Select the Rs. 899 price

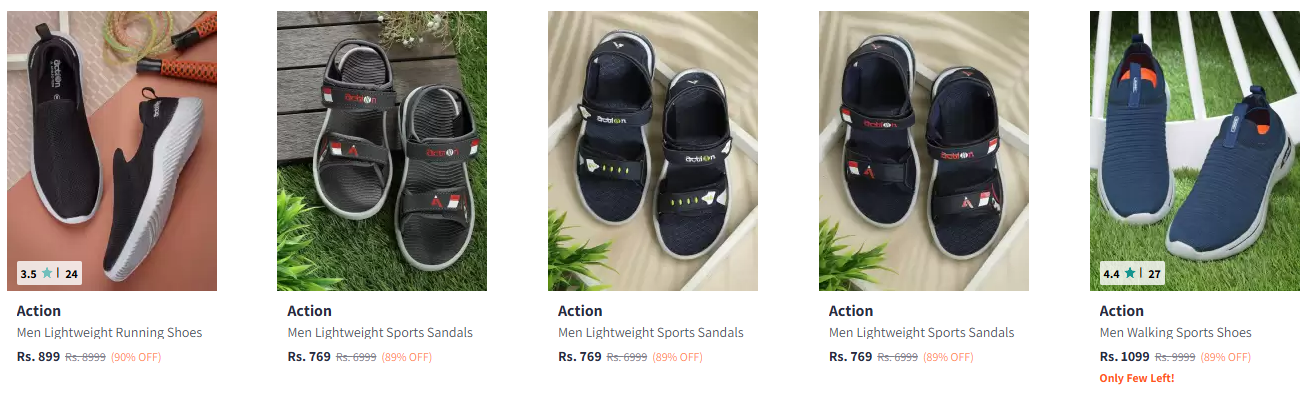click(39, 356)
